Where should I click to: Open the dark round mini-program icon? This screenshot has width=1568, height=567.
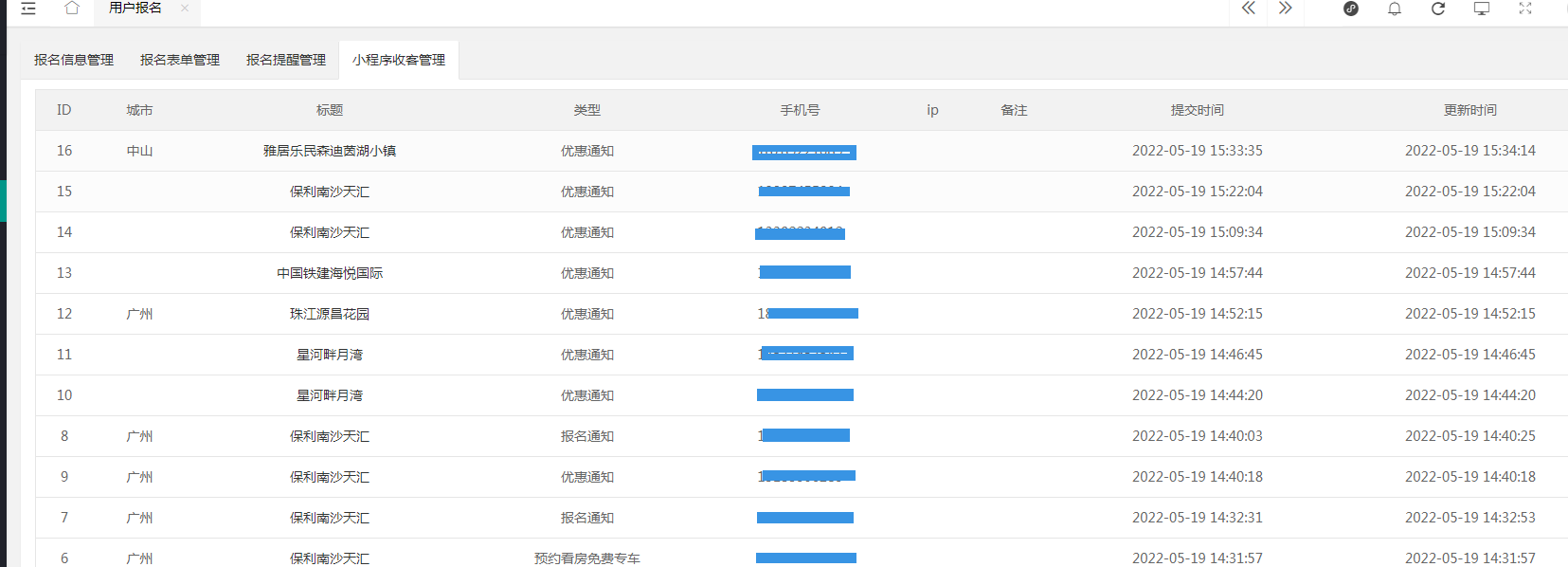tap(1351, 9)
